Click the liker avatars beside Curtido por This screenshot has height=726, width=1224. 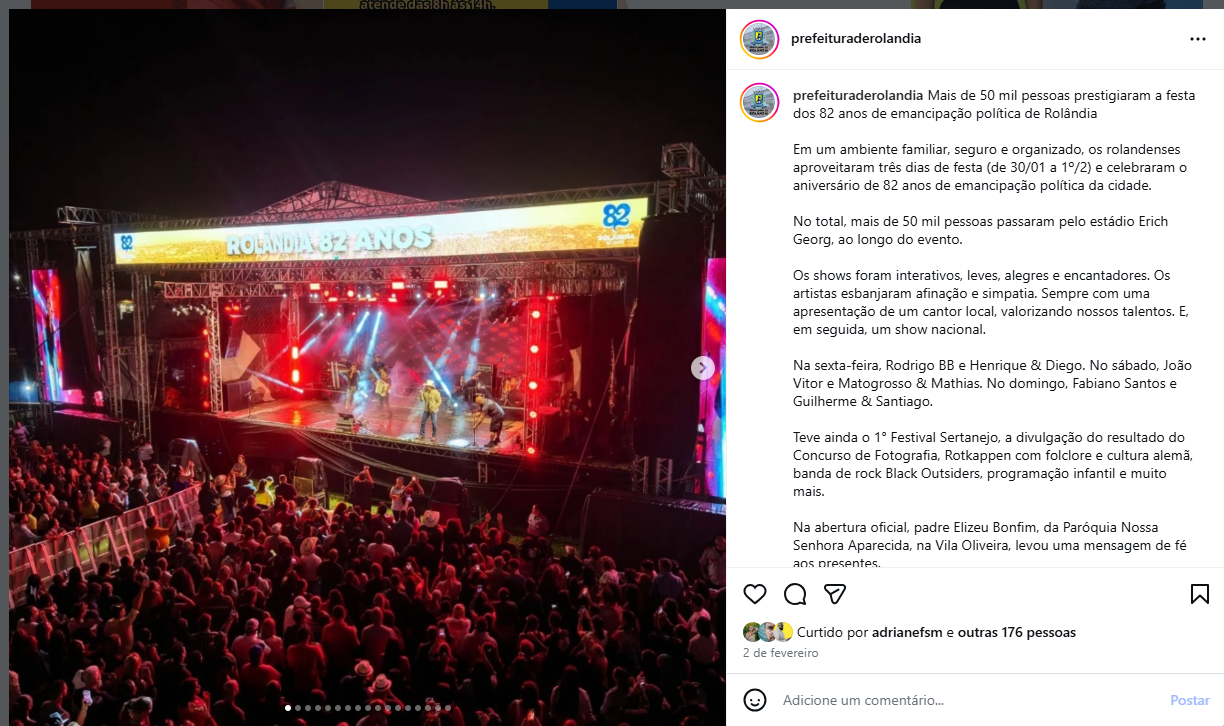(x=768, y=632)
